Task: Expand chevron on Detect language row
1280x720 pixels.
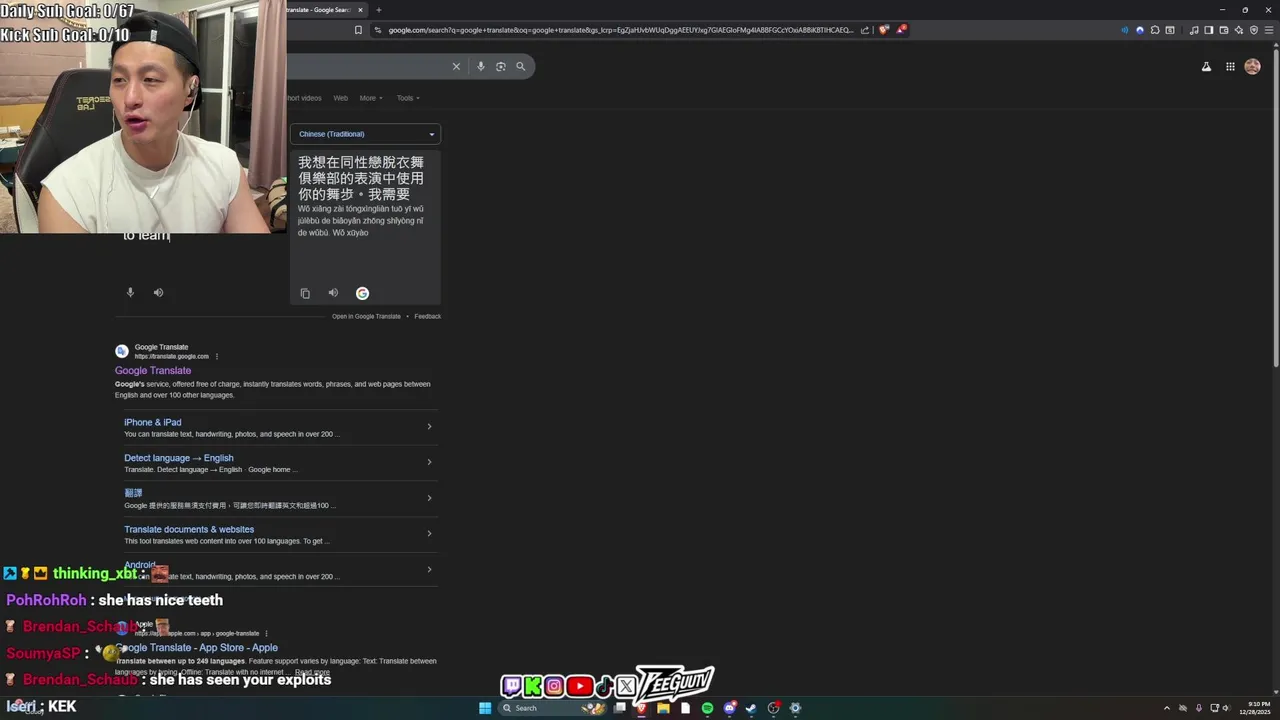Action: (x=429, y=462)
